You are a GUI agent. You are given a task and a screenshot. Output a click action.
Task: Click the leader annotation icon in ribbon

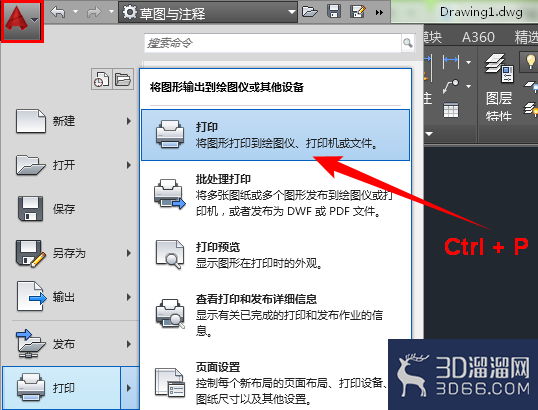451,86
